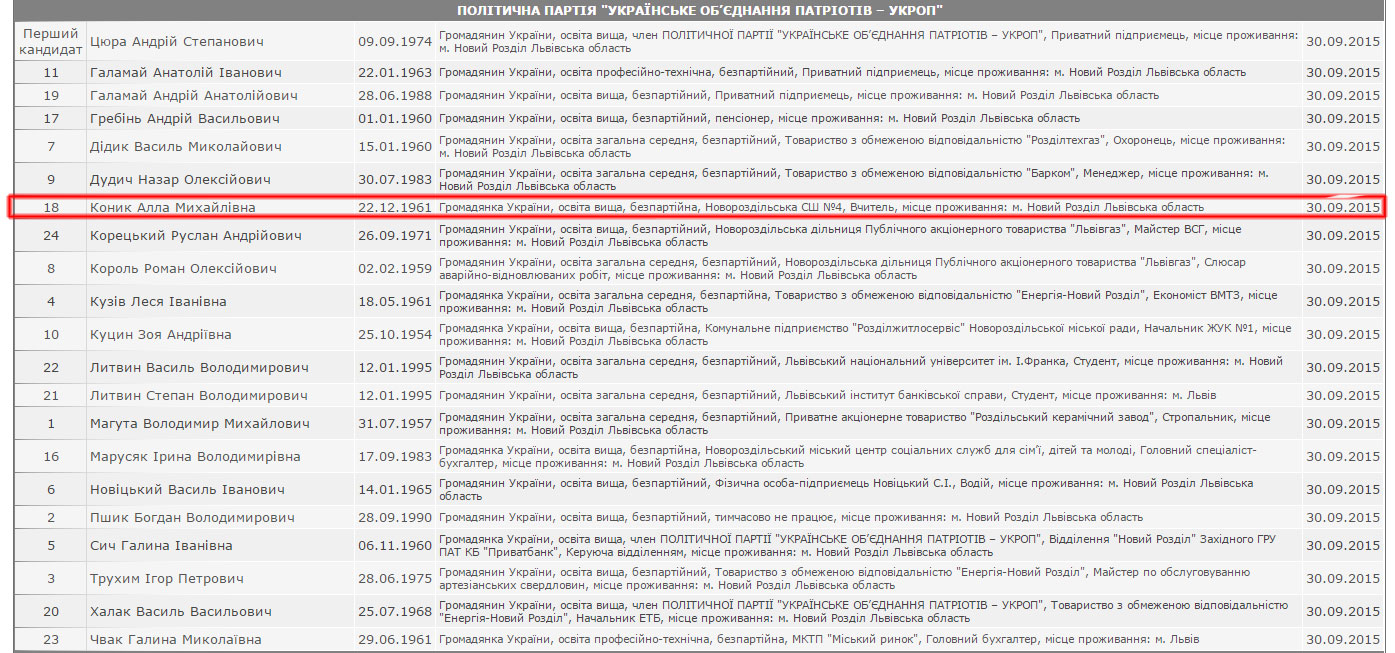Select candidate Галамай Анатолій Іванович

coord(186,73)
